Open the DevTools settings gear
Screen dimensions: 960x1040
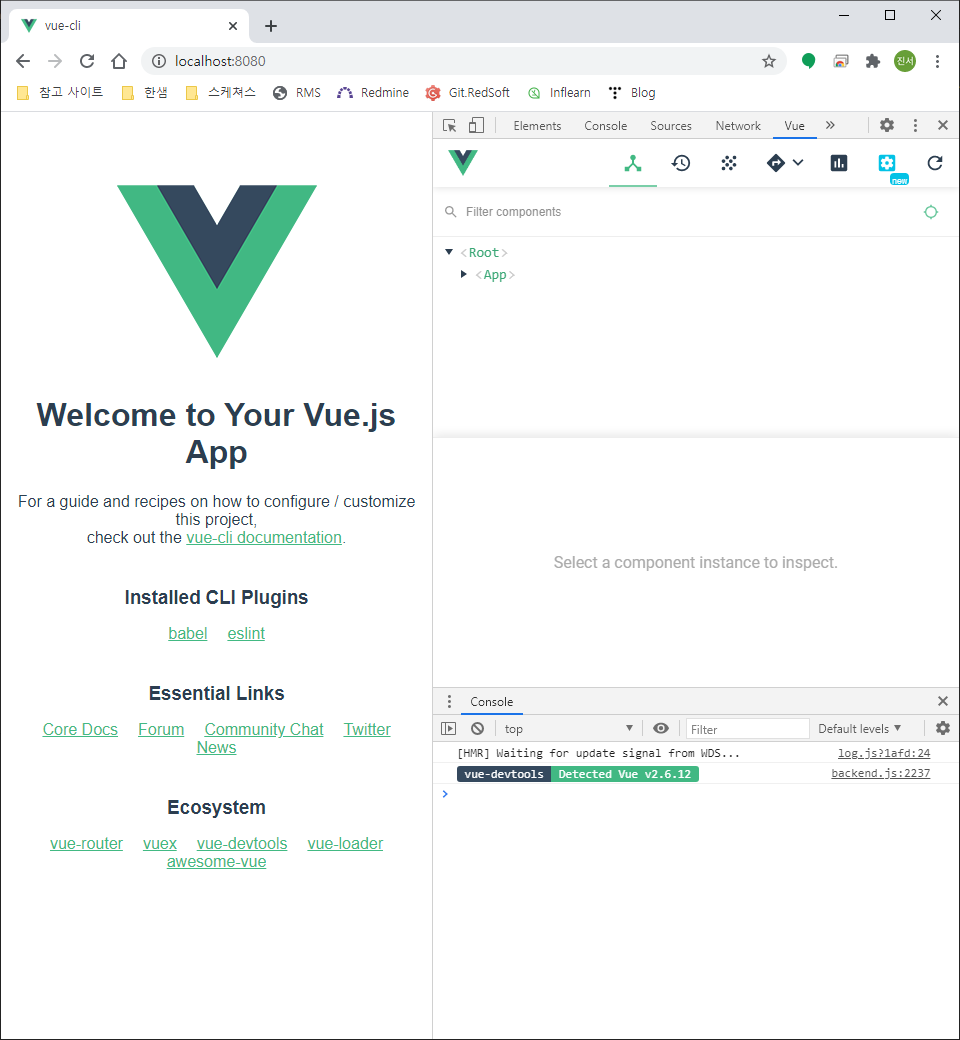[887, 125]
